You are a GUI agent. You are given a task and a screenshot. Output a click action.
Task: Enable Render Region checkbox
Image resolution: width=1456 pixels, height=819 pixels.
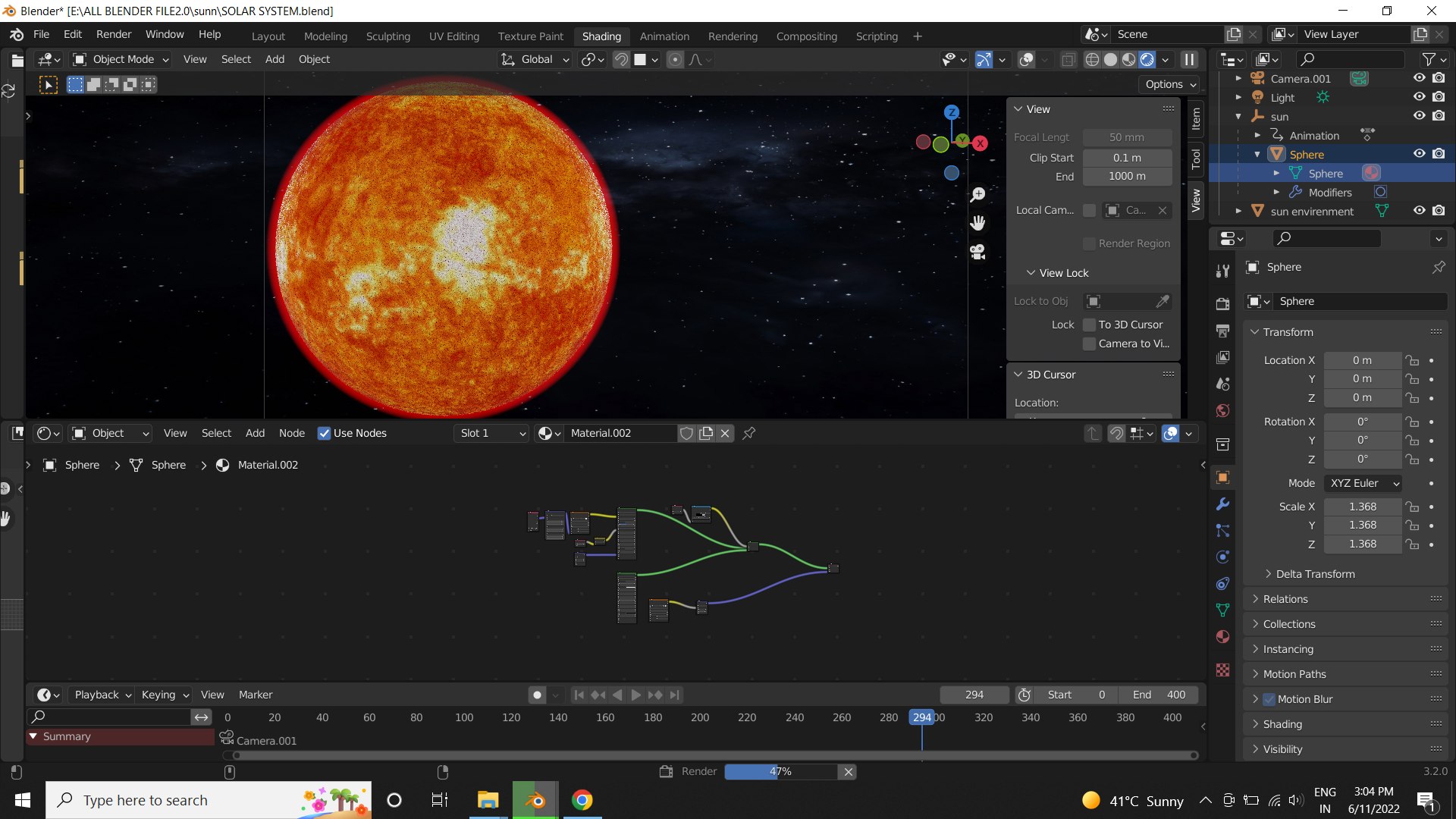(1089, 243)
